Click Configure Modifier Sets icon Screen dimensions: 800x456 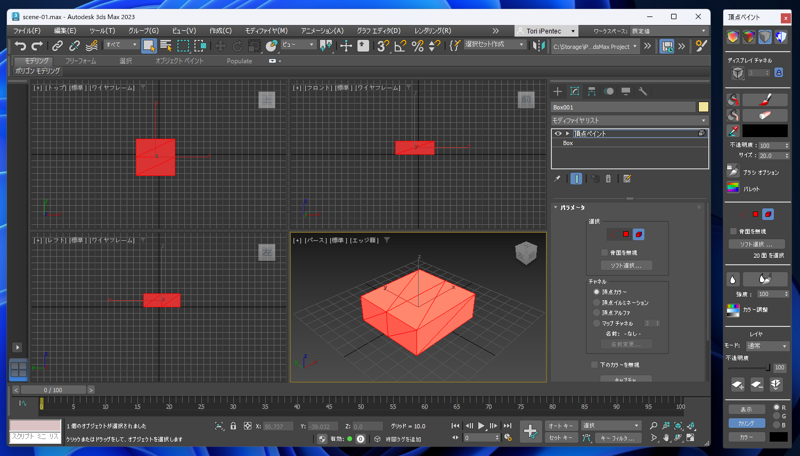point(627,179)
